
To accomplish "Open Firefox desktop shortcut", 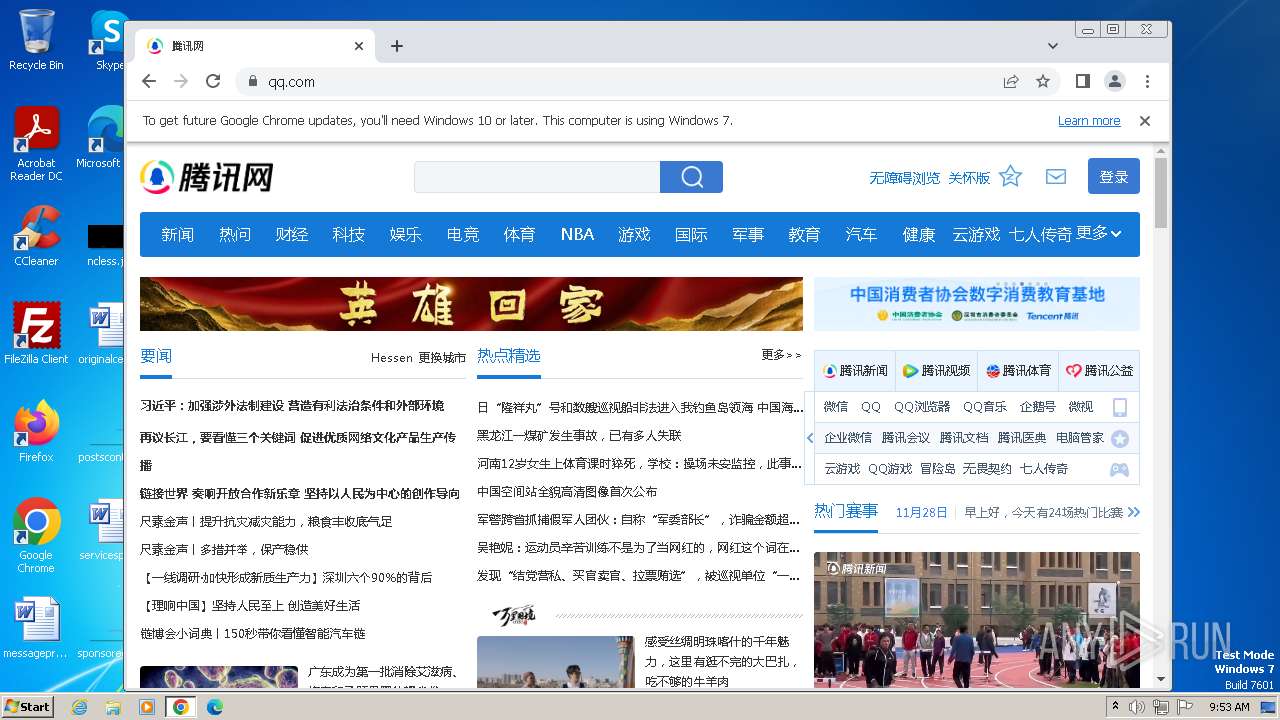I will pyautogui.click(x=36, y=432).
